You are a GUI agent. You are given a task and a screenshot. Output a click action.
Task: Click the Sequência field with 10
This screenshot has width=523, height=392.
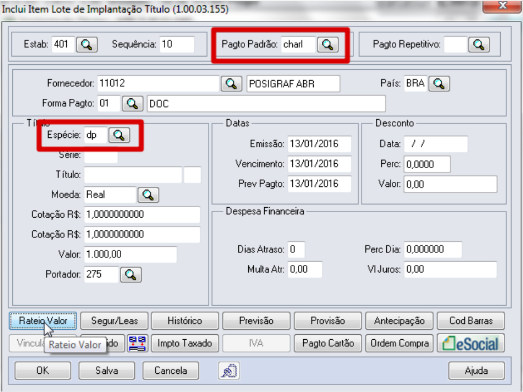177,44
